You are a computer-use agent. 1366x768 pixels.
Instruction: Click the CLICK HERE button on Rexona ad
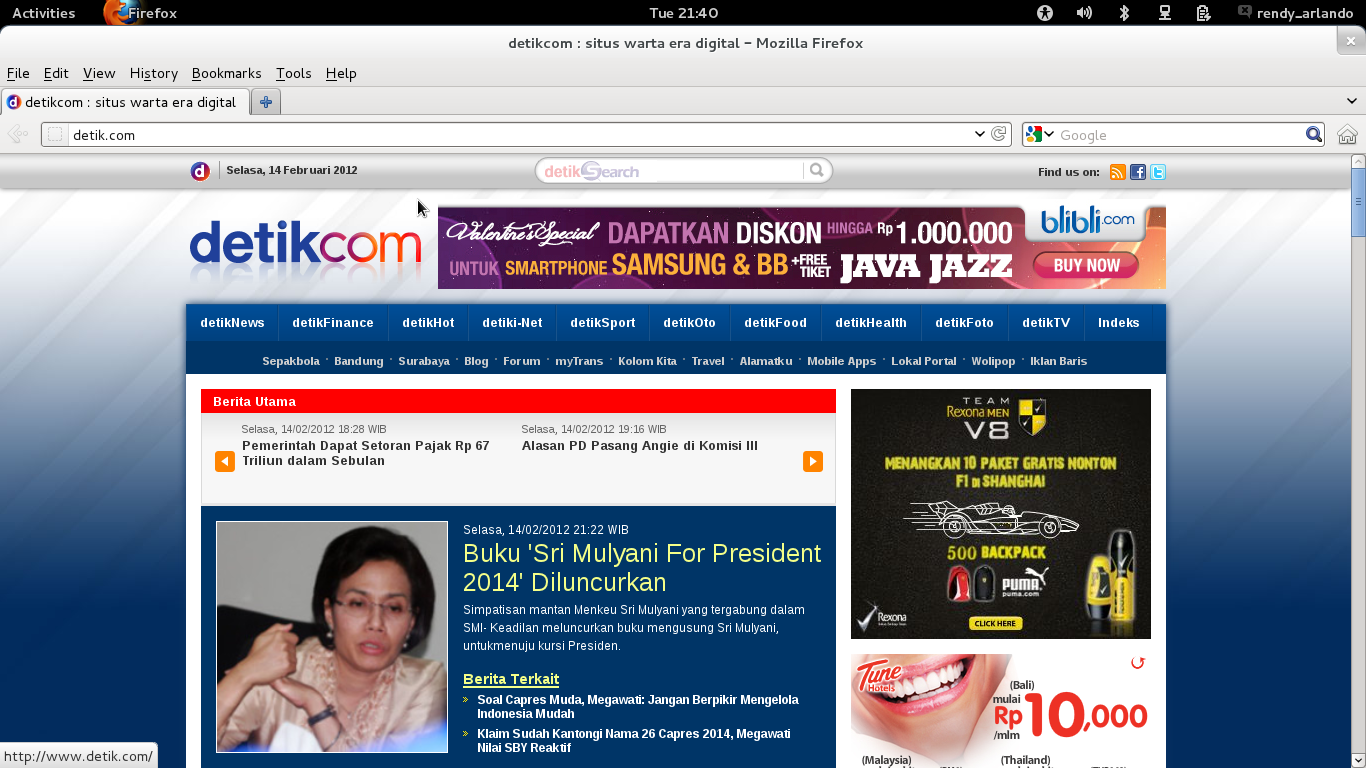994,623
